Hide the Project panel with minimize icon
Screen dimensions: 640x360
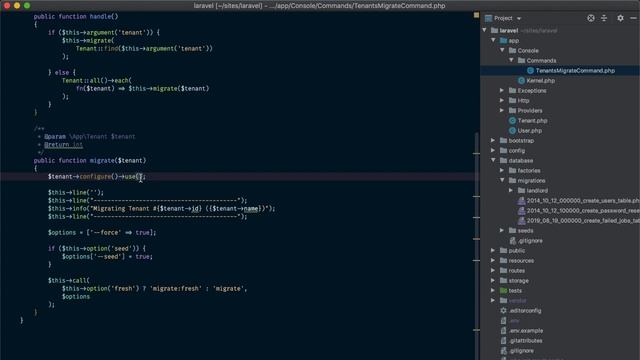[x=633, y=18]
